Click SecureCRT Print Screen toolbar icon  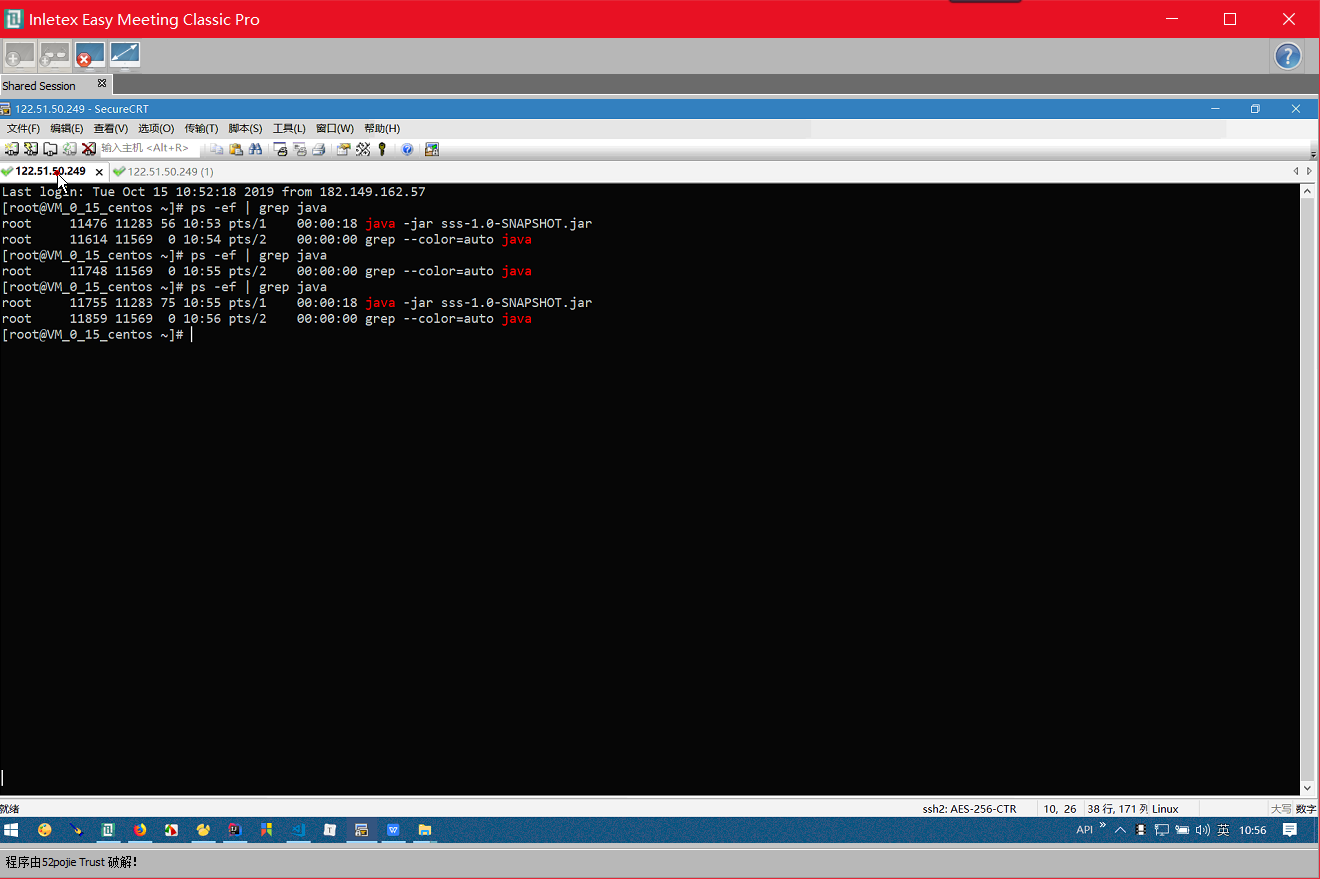click(x=281, y=149)
